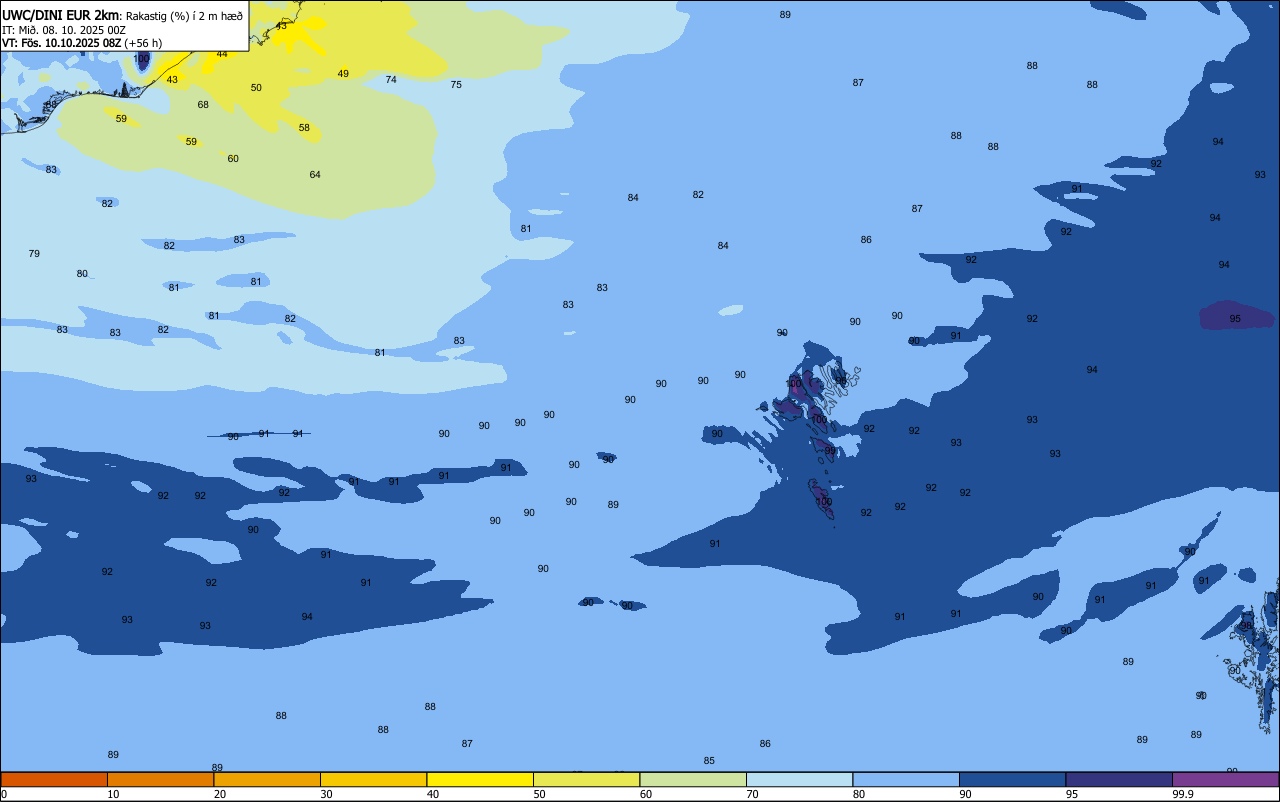Click the map value '74'
The width and height of the screenshot is (1280, 802).
click(391, 80)
